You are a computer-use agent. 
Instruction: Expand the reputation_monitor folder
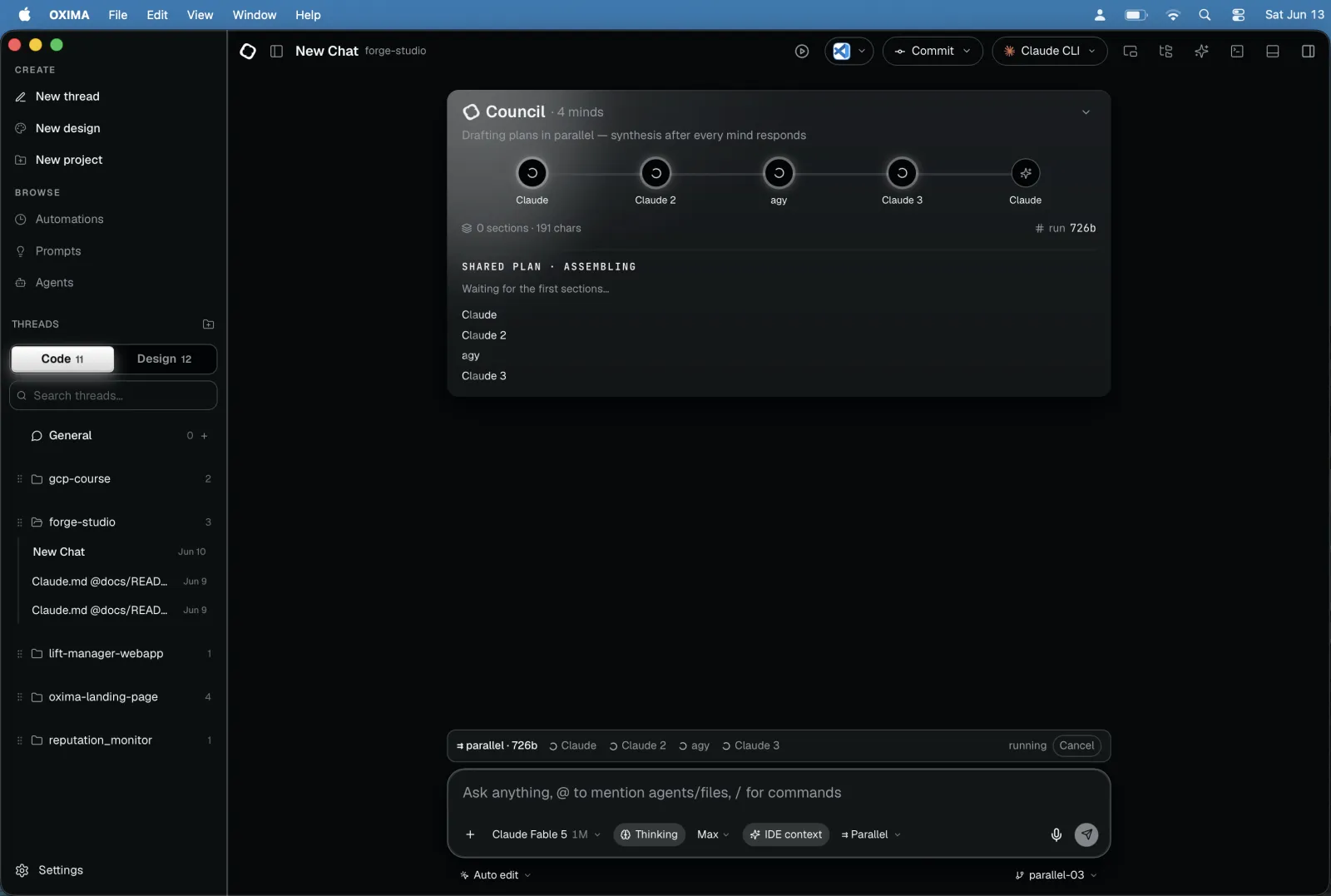click(x=113, y=740)
